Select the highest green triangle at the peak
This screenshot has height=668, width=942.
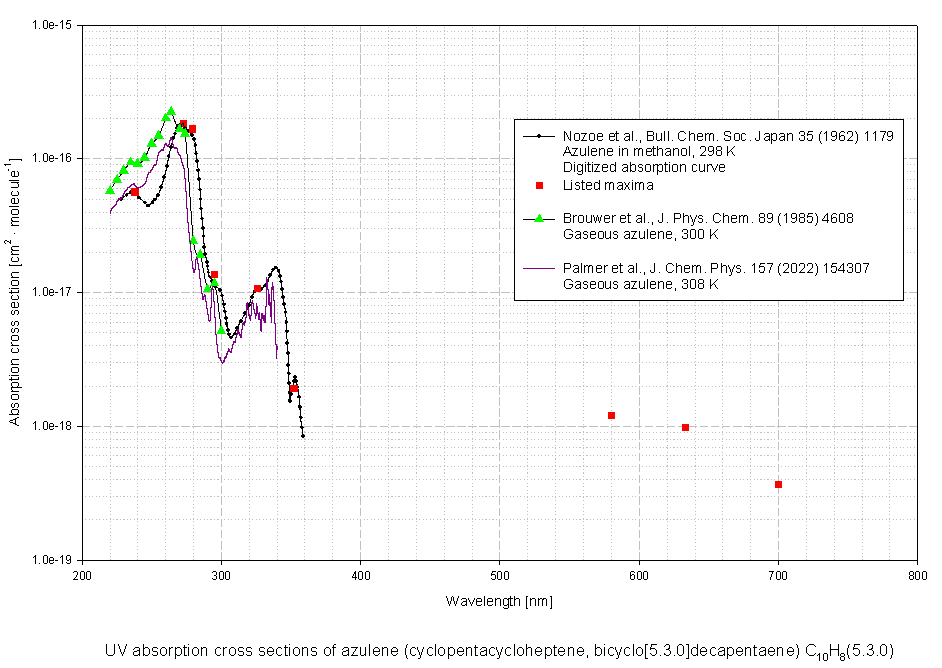(x=171, y=111)
